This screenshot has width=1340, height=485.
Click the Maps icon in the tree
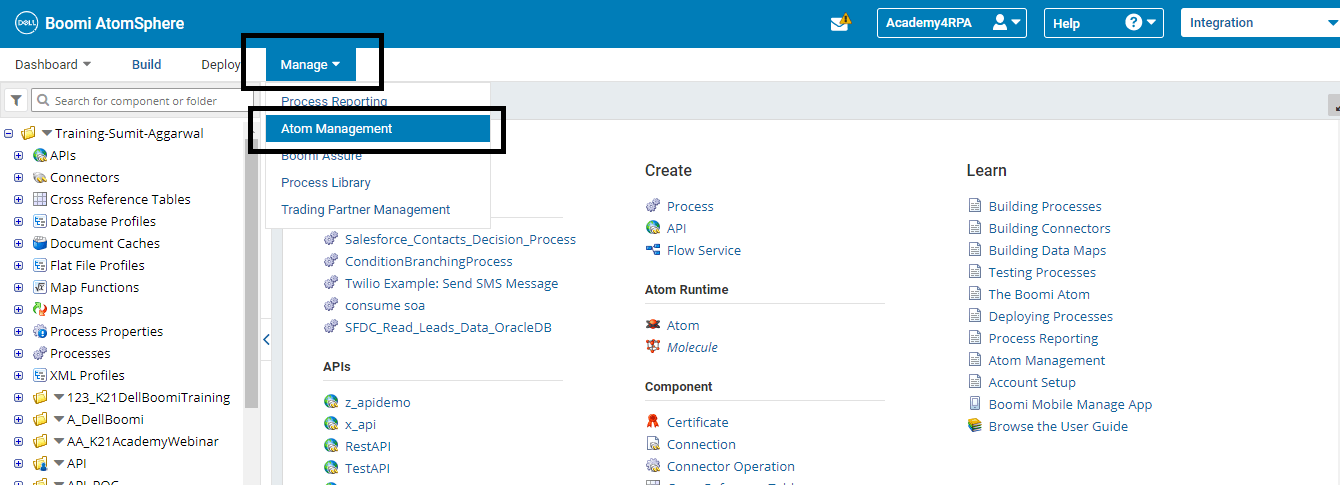click(40, 309)
